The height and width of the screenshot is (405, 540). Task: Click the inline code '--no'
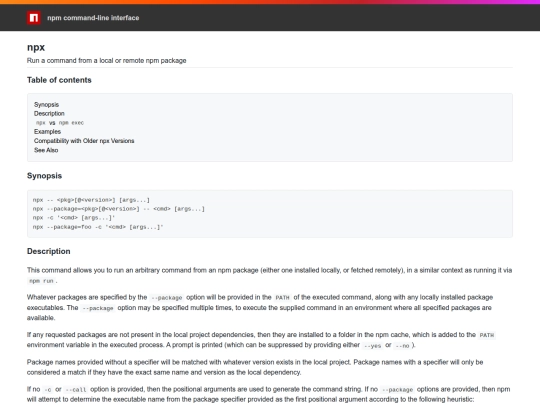(402, 346)
